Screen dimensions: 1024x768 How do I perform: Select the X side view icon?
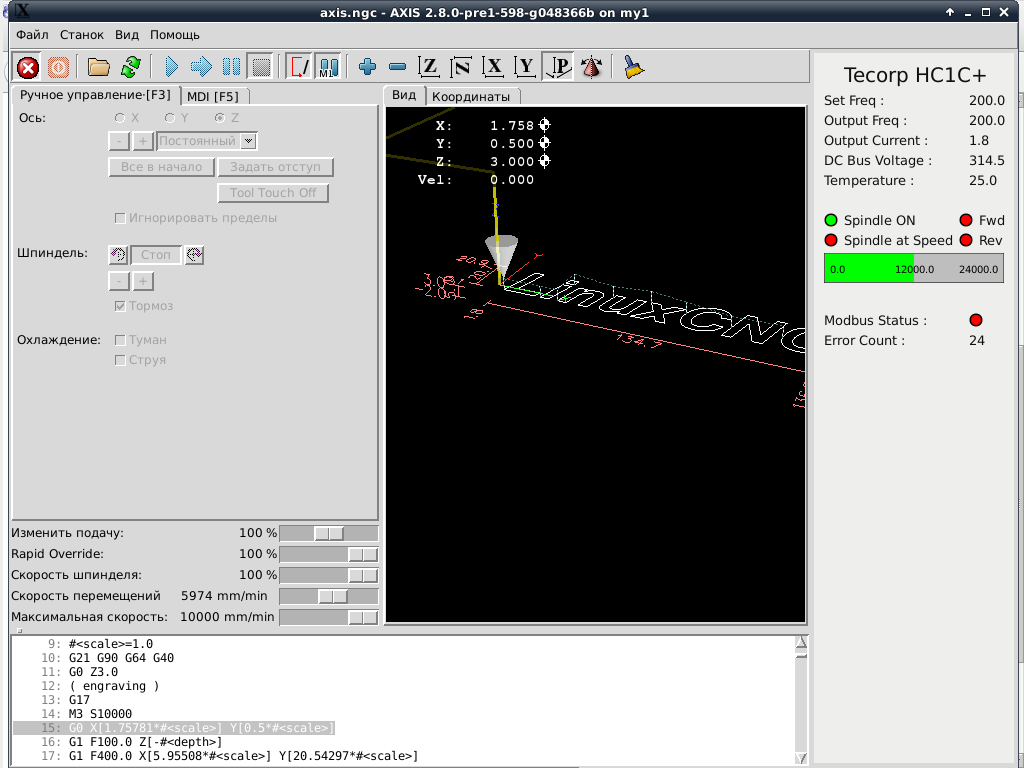pos(493,67)
